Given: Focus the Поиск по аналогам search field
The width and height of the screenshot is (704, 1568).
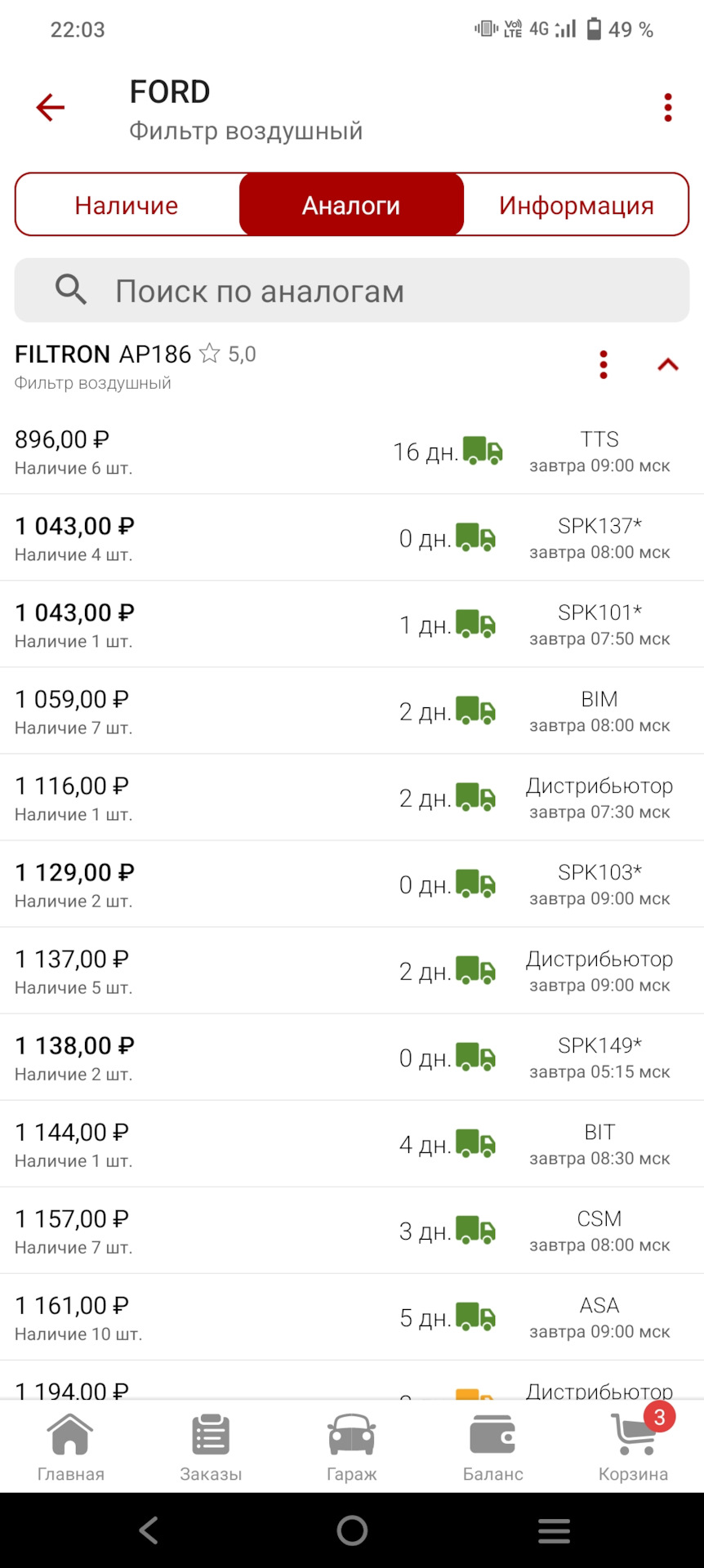Looking at the screenshot, I should [352, 291].
